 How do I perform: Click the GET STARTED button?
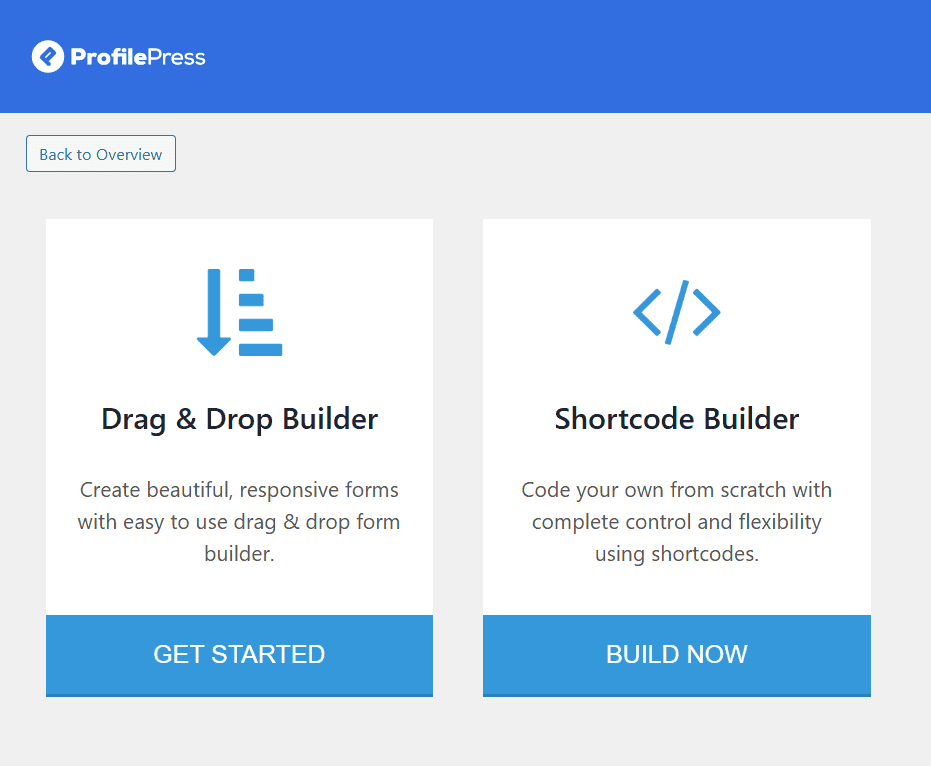[239, 655]
